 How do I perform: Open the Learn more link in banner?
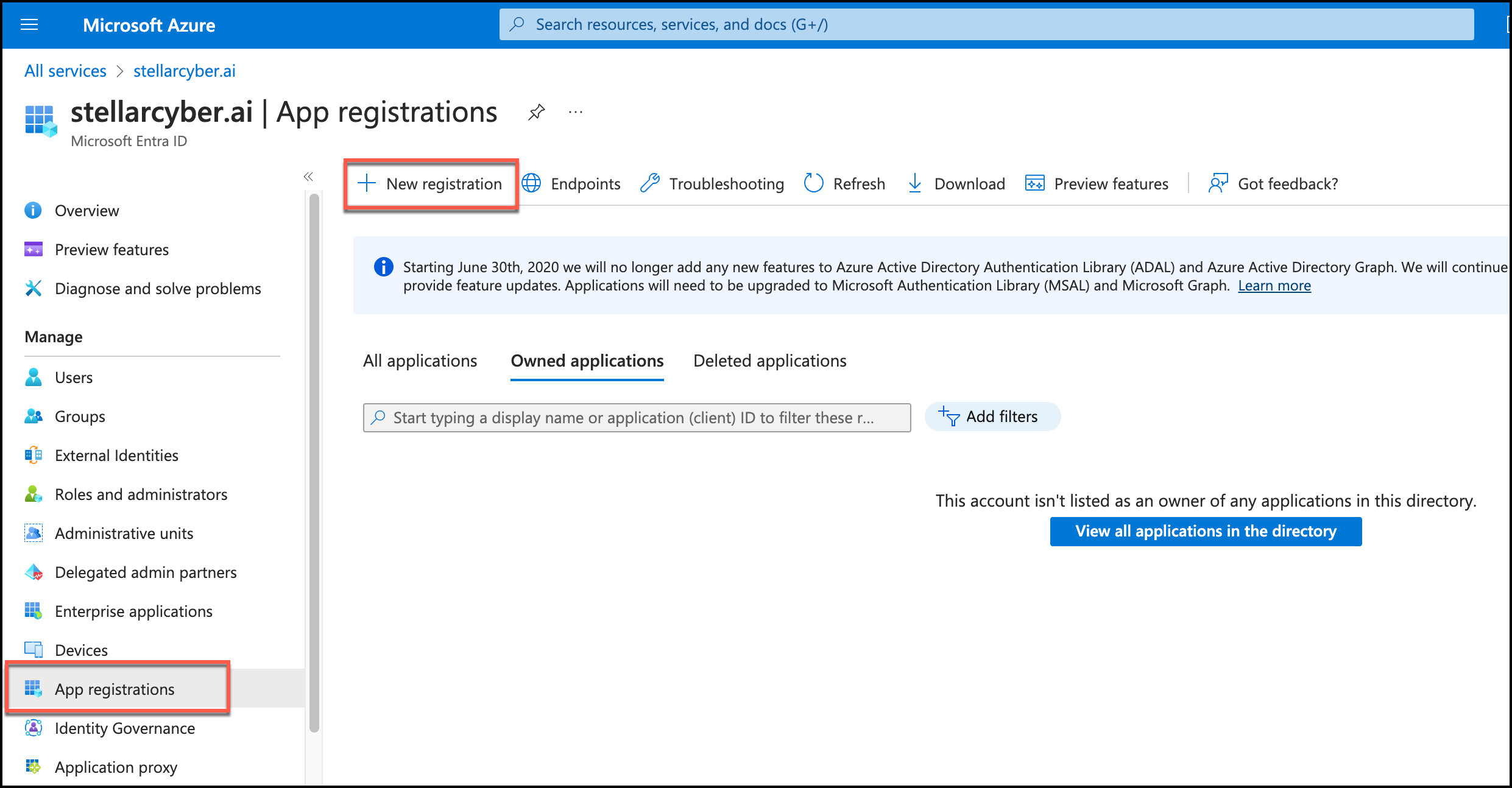point(1274,286)
